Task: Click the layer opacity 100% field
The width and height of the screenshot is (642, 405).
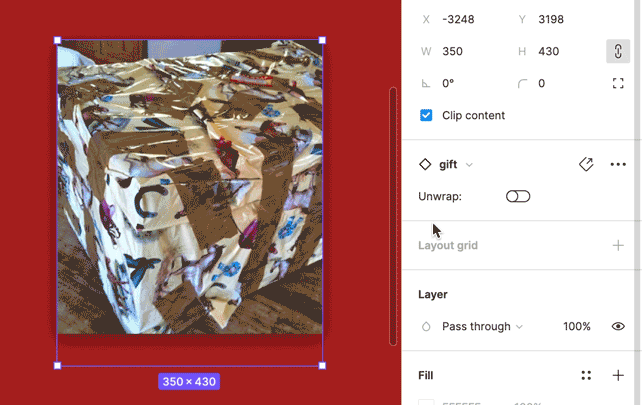Action: (576, 326)
